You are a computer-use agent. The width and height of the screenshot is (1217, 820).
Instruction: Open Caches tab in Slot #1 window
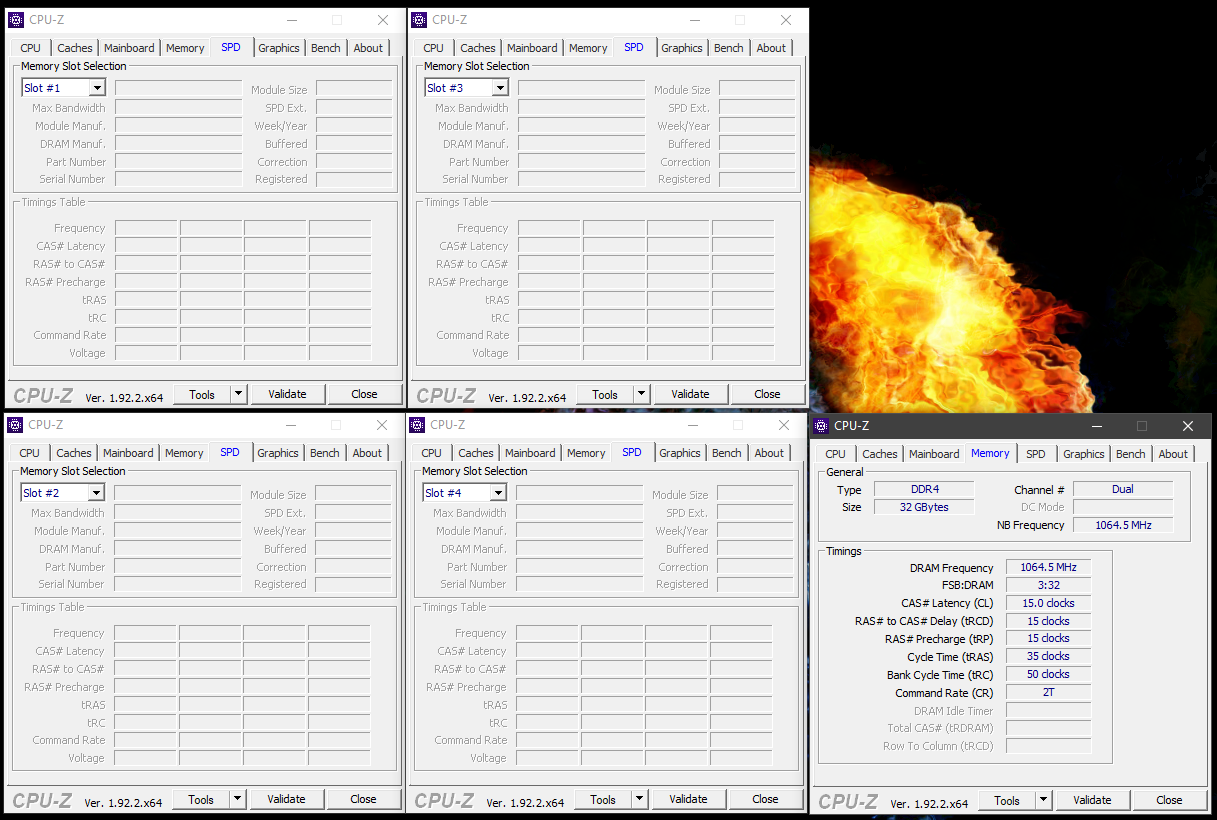[75, 48]
